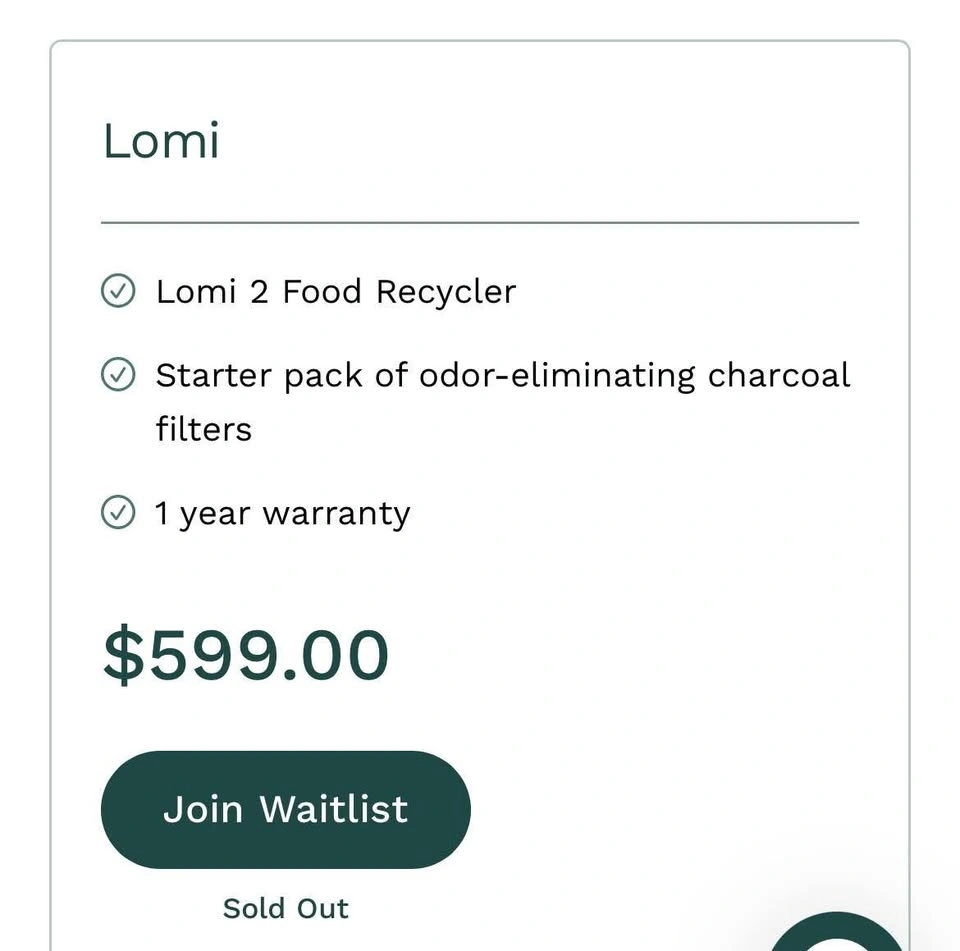The image size is (960, 951).
Task: Click the Sold Out label
Action: click(x=285, y=908)
